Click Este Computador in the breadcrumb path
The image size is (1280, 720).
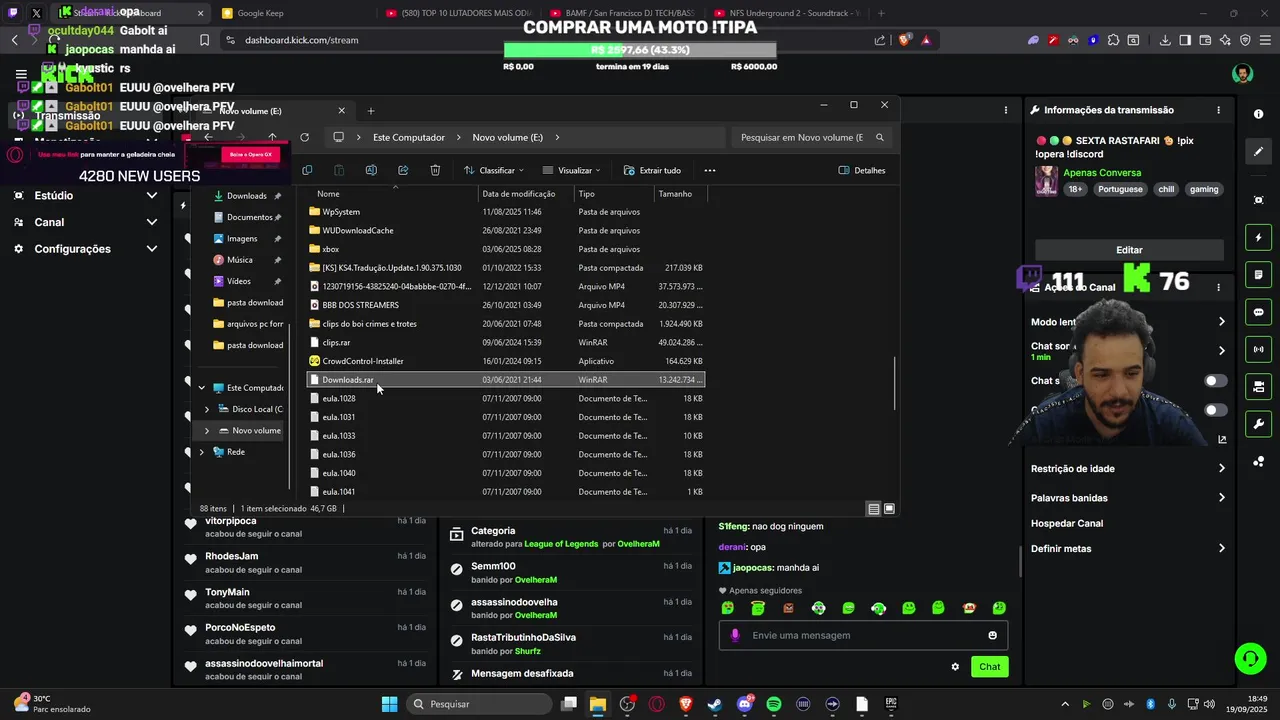tap(408, 137)
